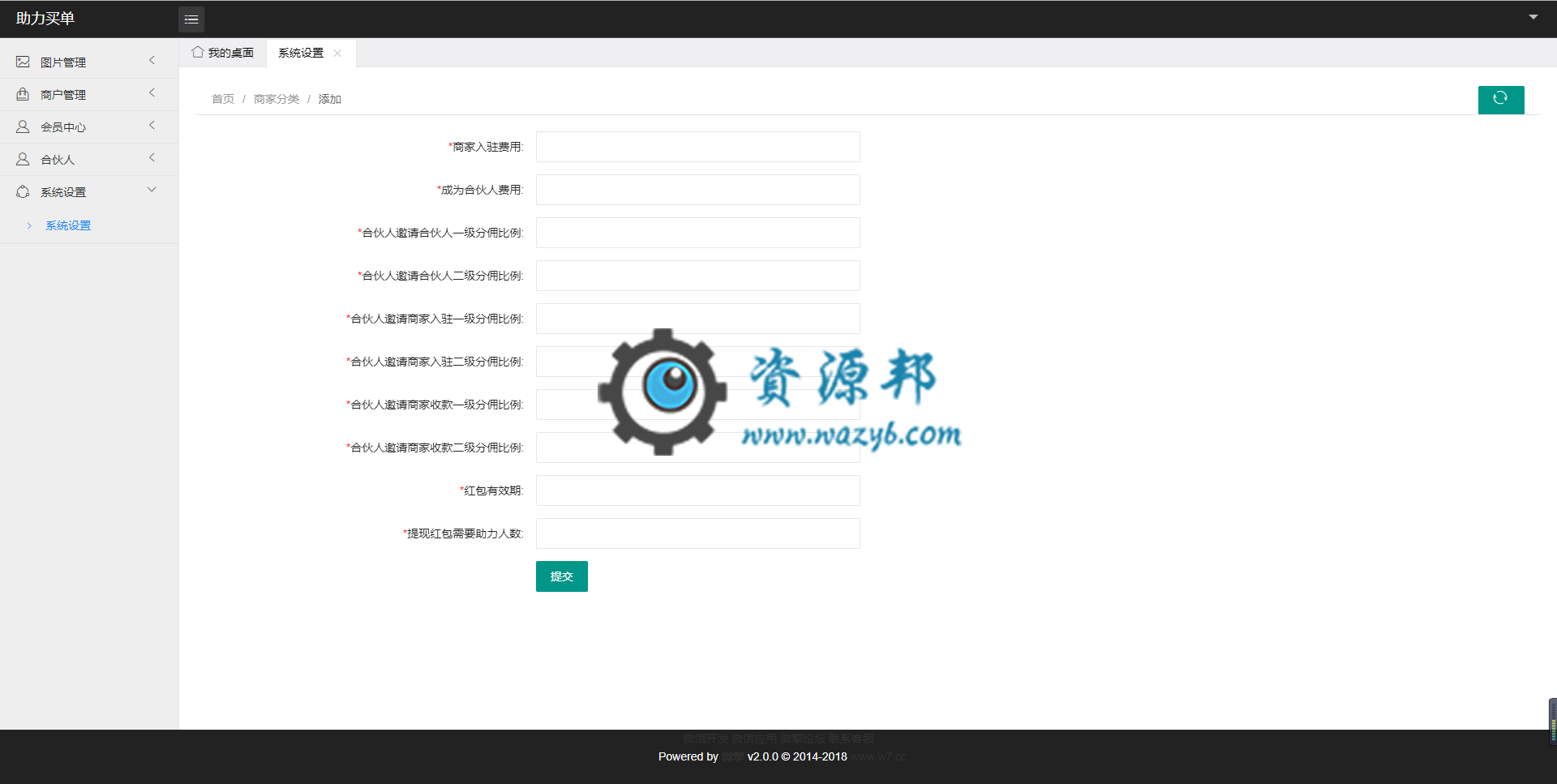Focus 合伙人邀请合伙人二级分佣比例 input field
The image size is (1557, 784).
tap(698, 276)
